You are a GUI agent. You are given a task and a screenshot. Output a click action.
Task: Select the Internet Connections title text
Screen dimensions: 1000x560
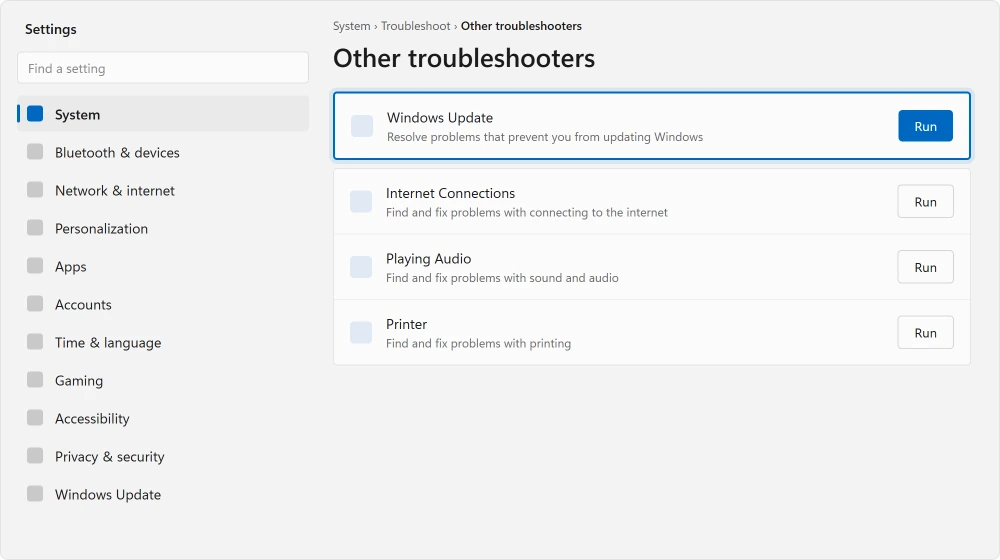(x=450, y=193)
